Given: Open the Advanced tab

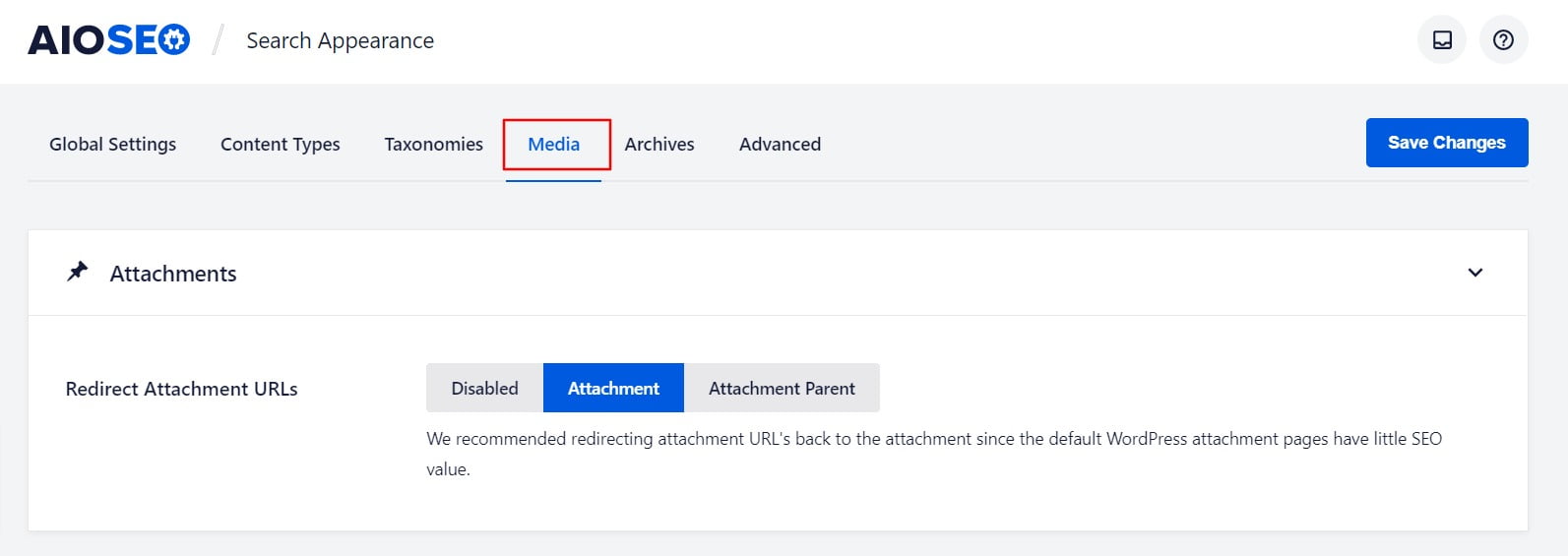Looking at the screenshot, I should tap(780, 145).
